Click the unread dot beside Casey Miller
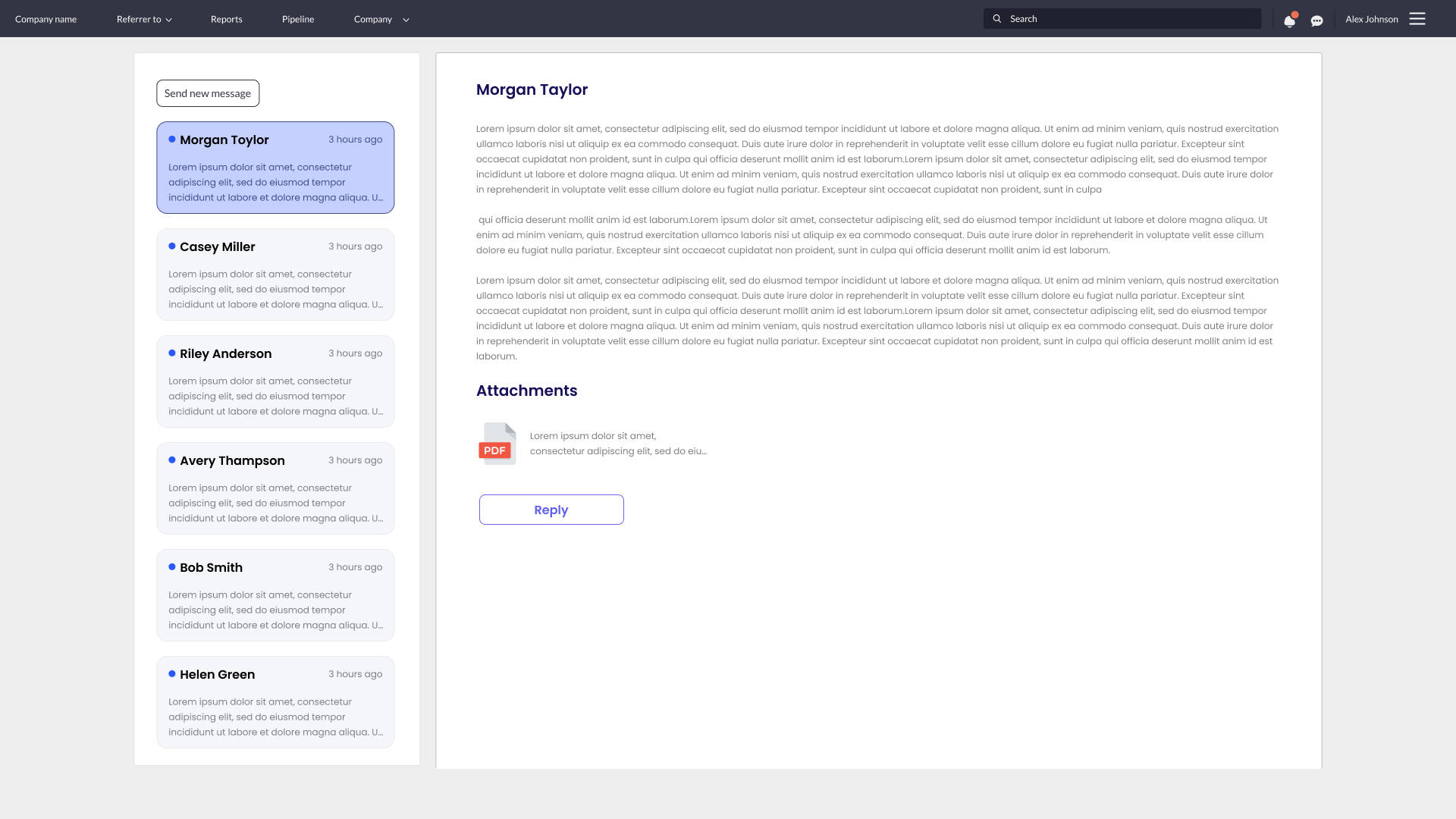Screen dimensions: 1456x819 [x=171, y=246]
